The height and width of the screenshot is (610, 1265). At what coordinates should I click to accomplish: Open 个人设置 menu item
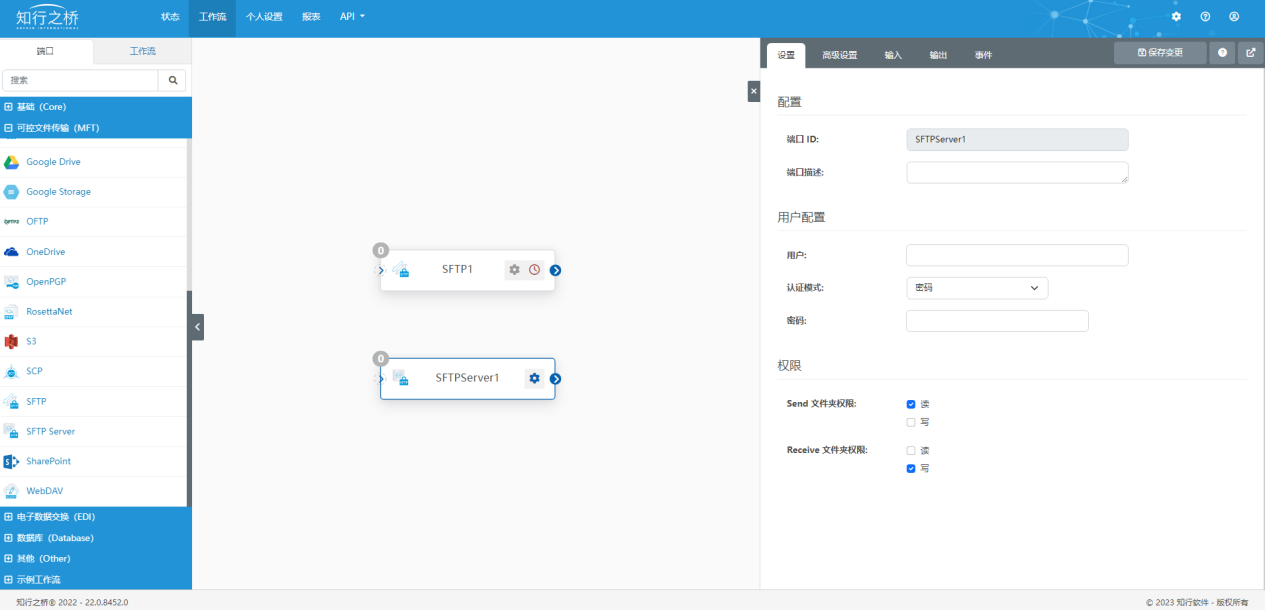(264, 17)
